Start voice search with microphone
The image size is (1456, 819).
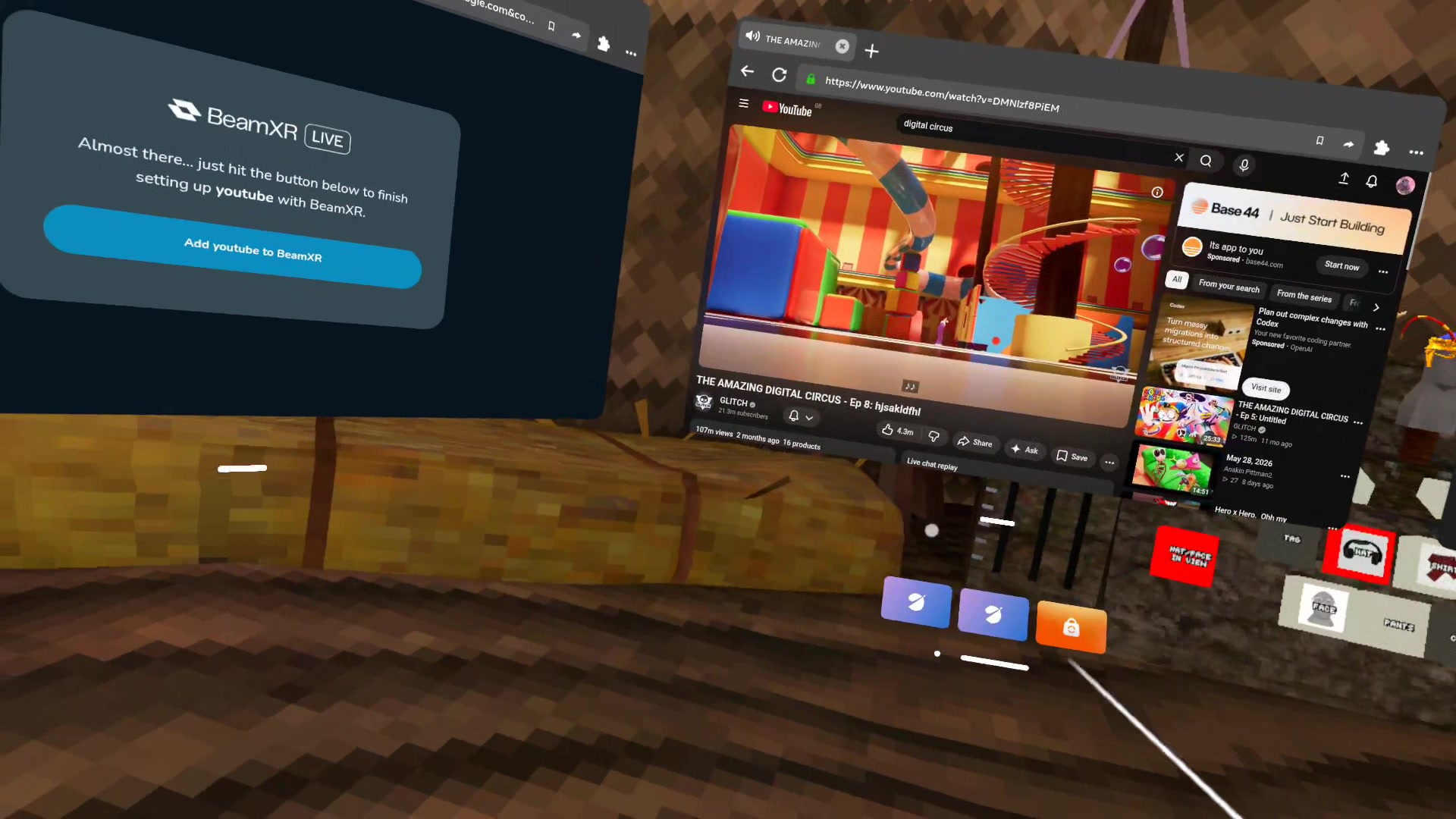coord(1244,165)
